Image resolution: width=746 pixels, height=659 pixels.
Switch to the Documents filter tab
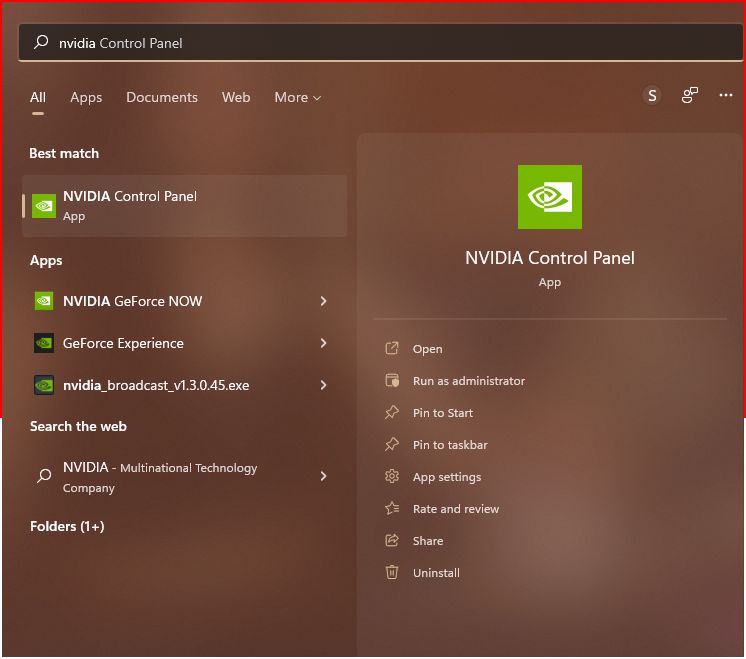162,97
